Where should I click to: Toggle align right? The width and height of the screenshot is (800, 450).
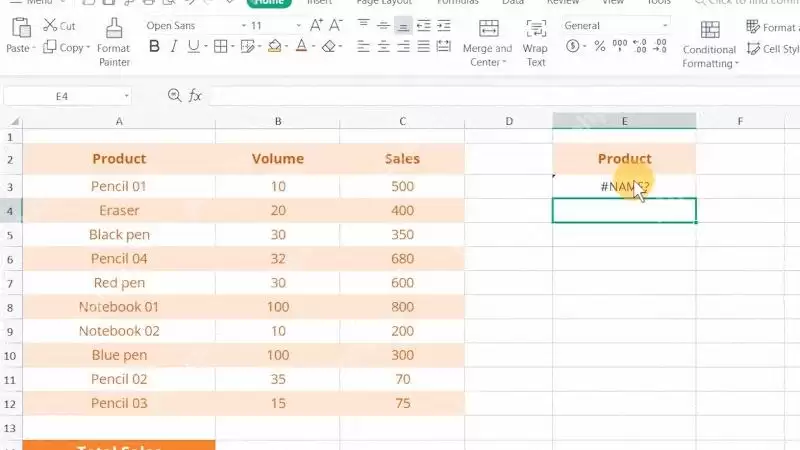point(403,47)
